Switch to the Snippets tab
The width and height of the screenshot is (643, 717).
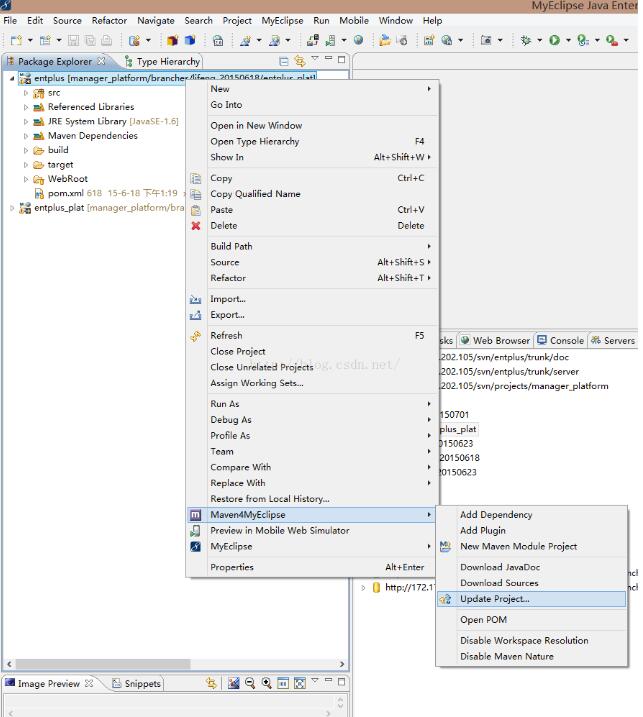click(x=137, y=683)
